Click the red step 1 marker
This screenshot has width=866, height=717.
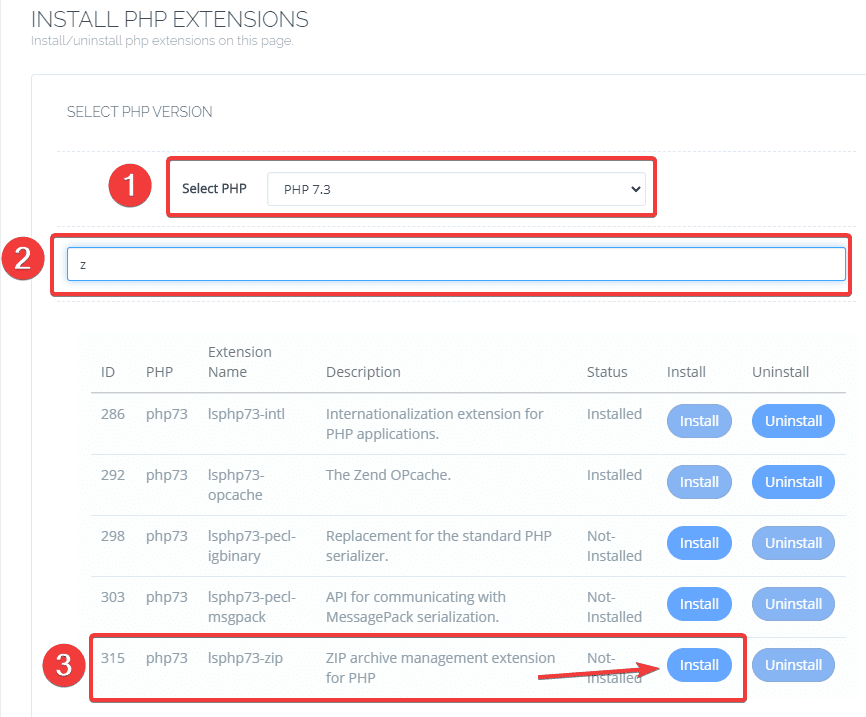(129, 186)
